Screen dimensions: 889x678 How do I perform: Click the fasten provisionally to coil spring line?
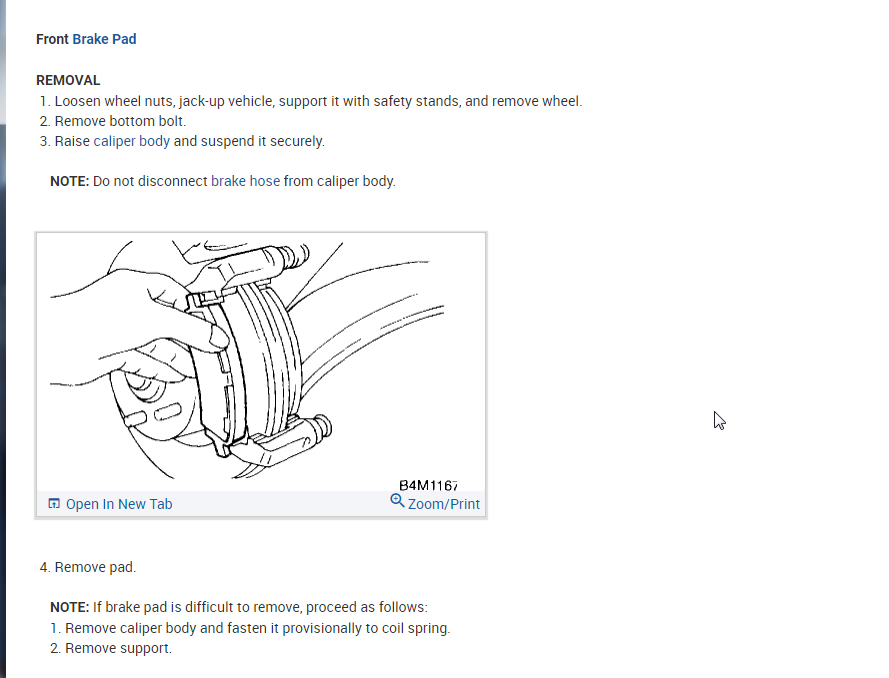(250, 628)
